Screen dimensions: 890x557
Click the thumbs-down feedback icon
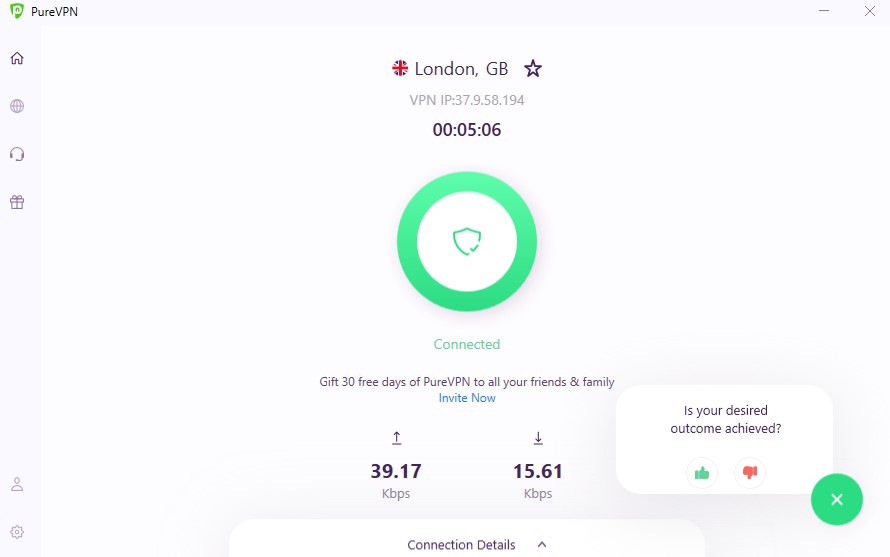tap(750, 472)
